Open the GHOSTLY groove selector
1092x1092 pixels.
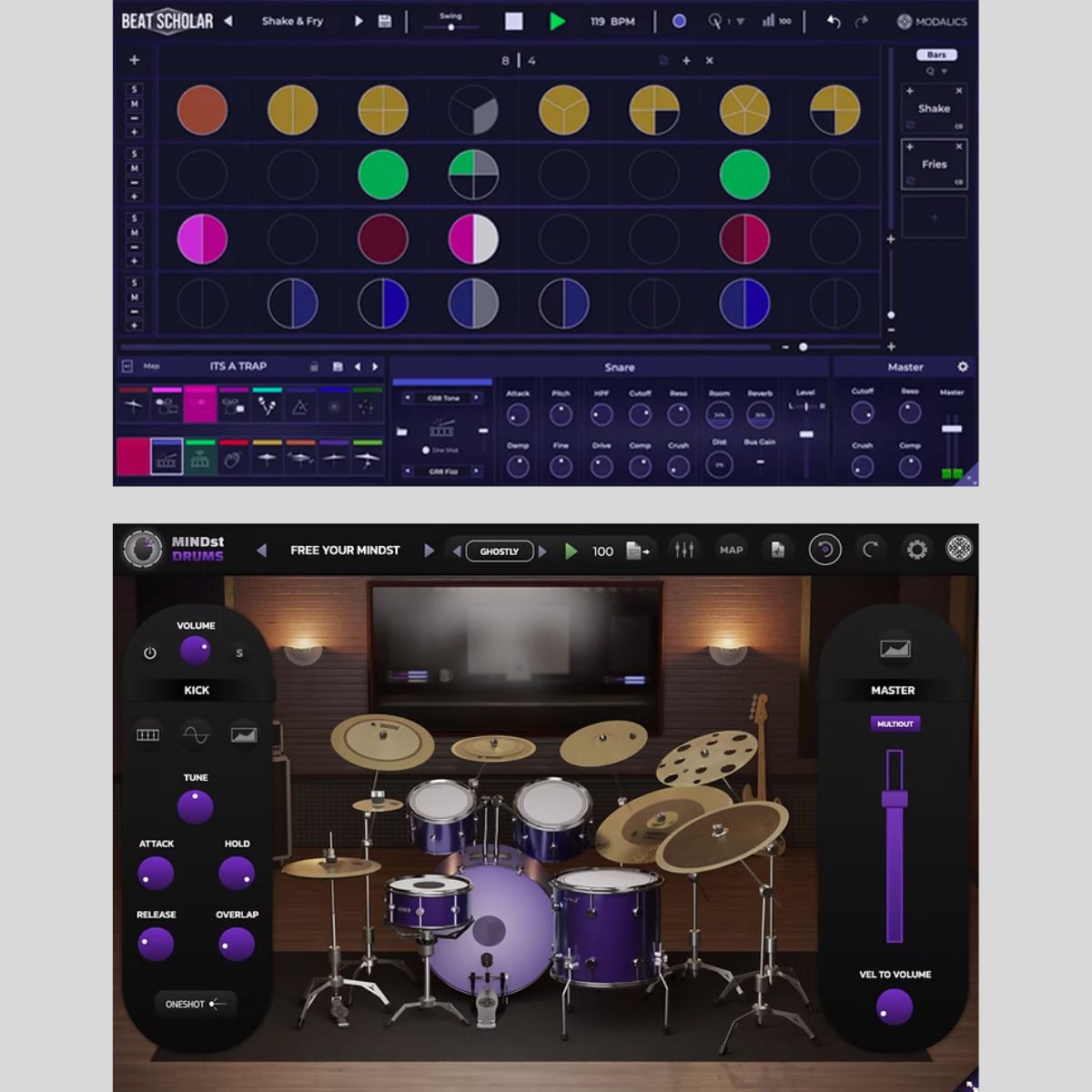coord(500,551)
